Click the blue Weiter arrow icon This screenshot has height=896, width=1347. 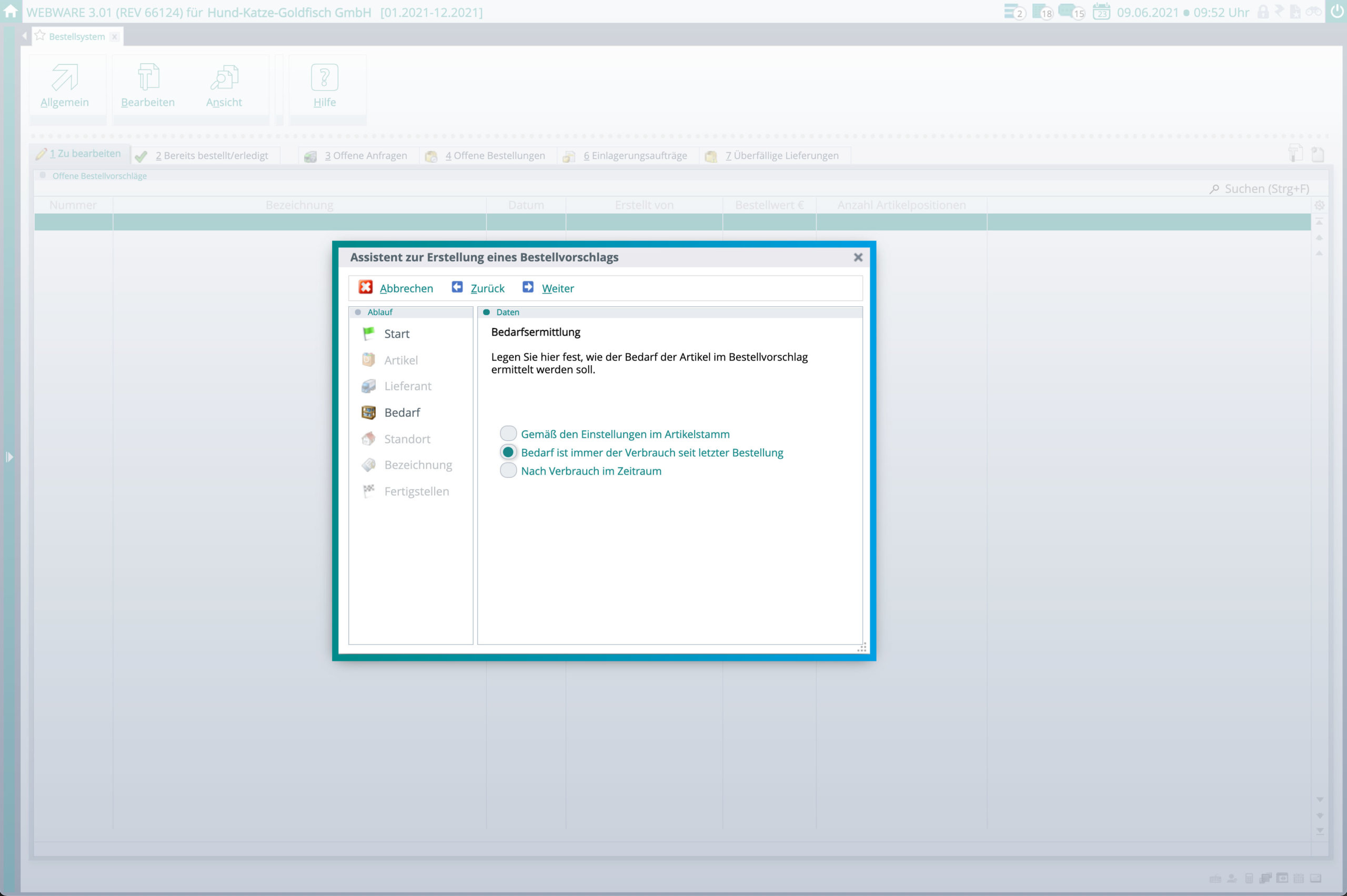click(x=527, y=287)
